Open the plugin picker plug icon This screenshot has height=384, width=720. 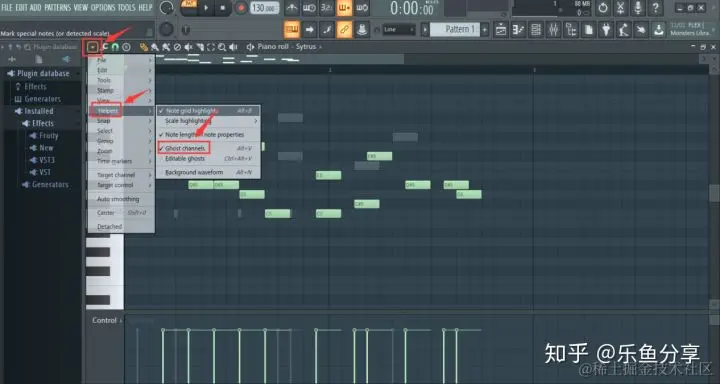pos(606,30)
